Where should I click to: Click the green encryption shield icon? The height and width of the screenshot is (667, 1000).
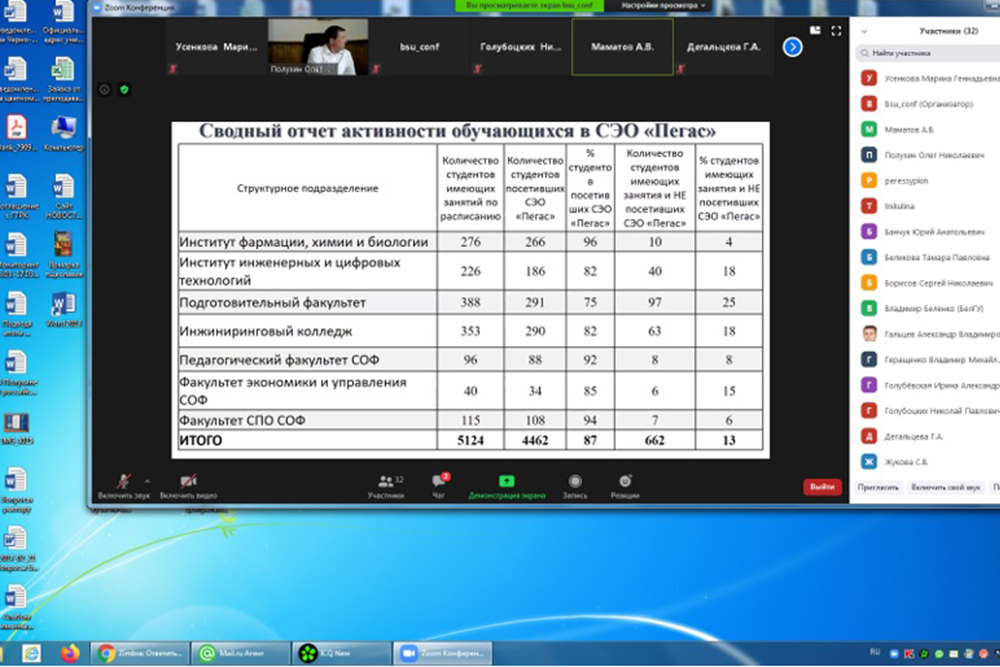click(x=124, y=89)
